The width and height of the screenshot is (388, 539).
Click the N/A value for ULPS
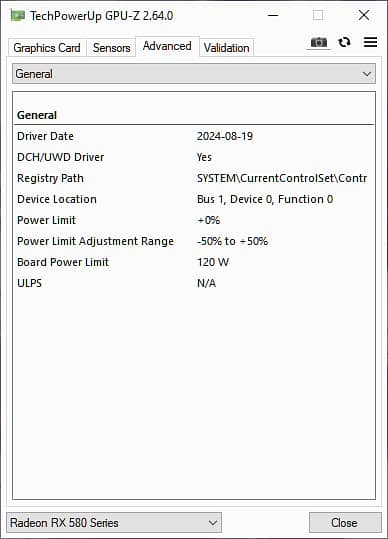tap(207, 283)
